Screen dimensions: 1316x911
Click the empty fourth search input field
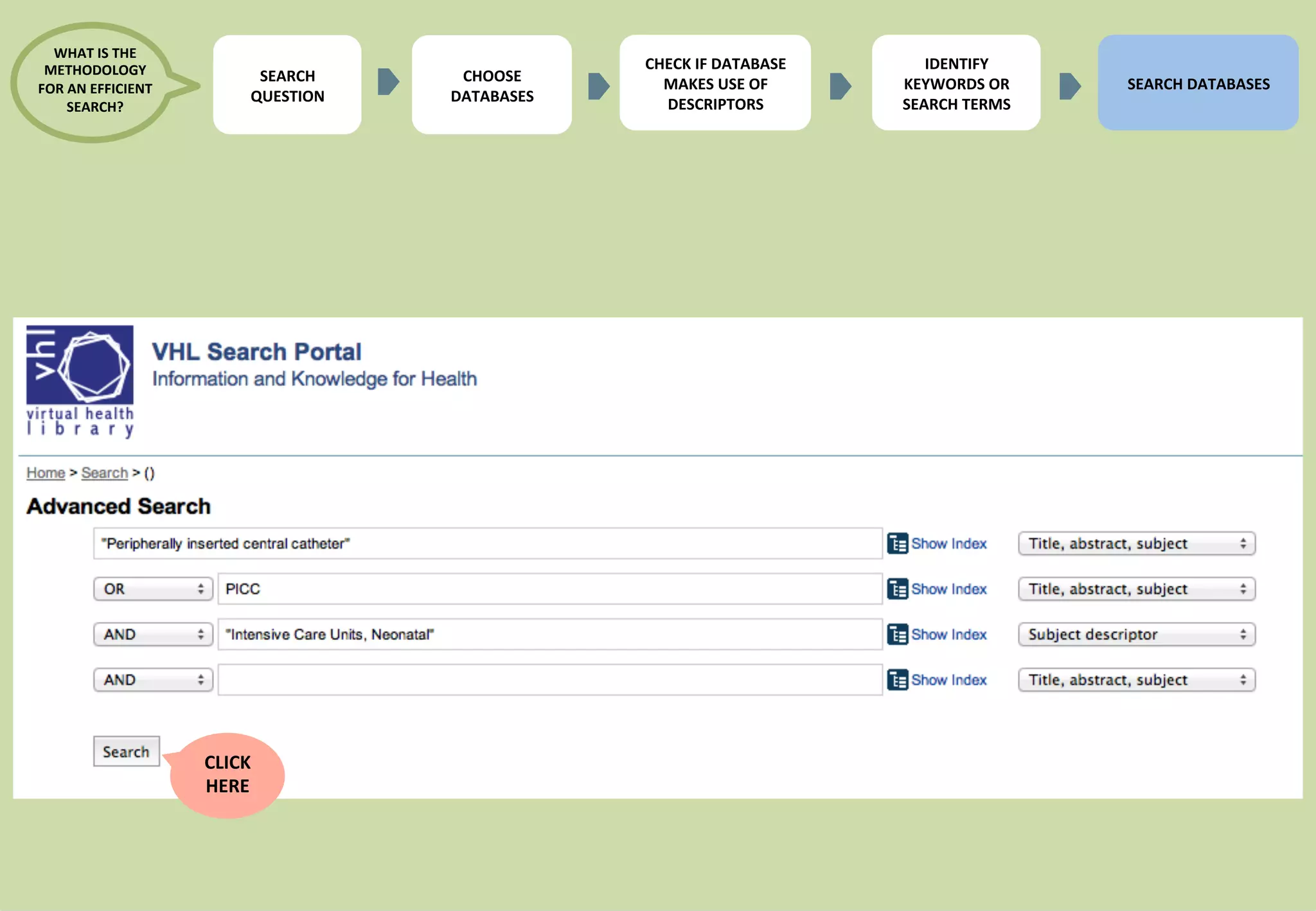(x=550, y=680)
